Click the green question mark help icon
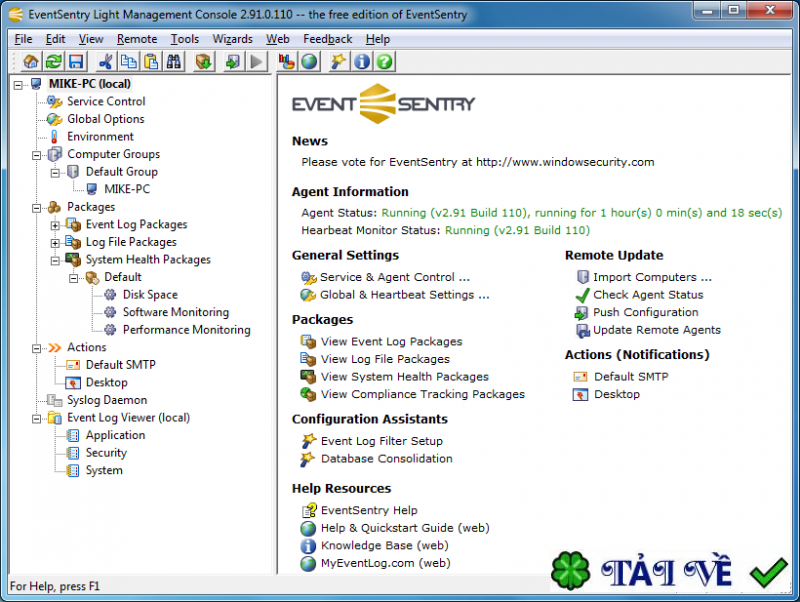Screen dimensions: 800x602 383,62
